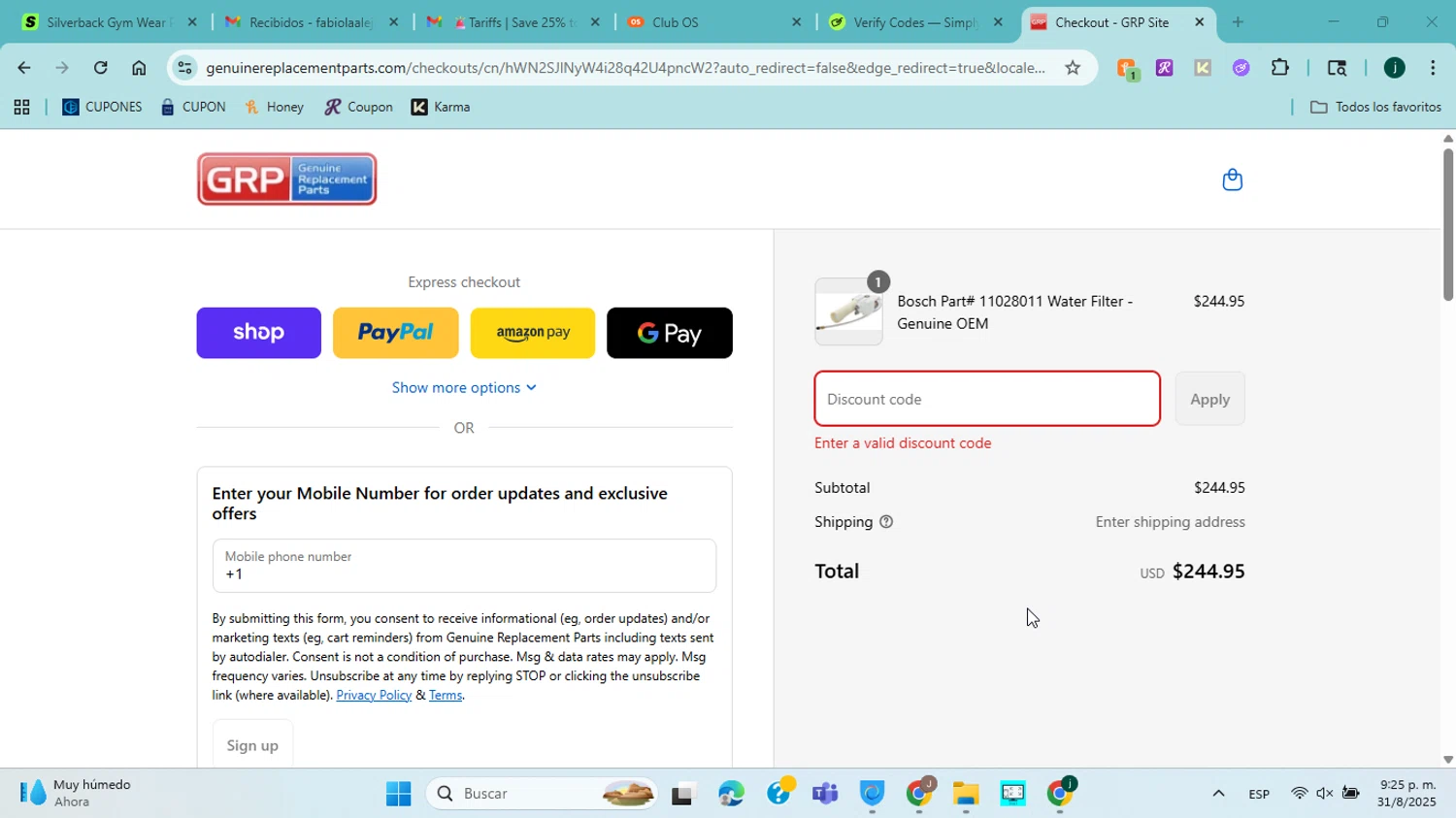This screenshot has width=1456, height=818.
Task: Apply the discount code
Action: point(1209,399)
